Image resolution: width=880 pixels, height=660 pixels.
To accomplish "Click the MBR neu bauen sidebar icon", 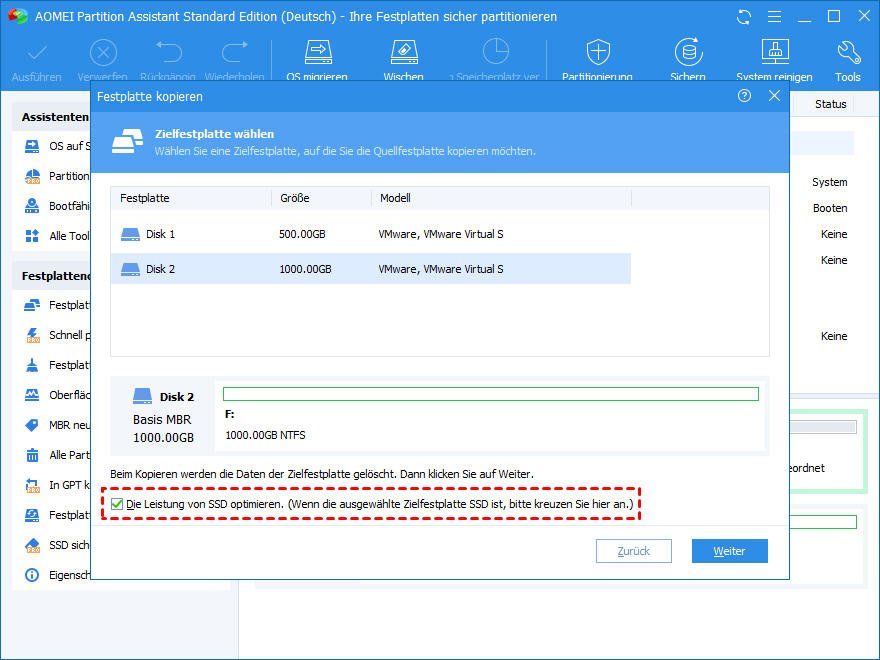I will click(32, 425).
